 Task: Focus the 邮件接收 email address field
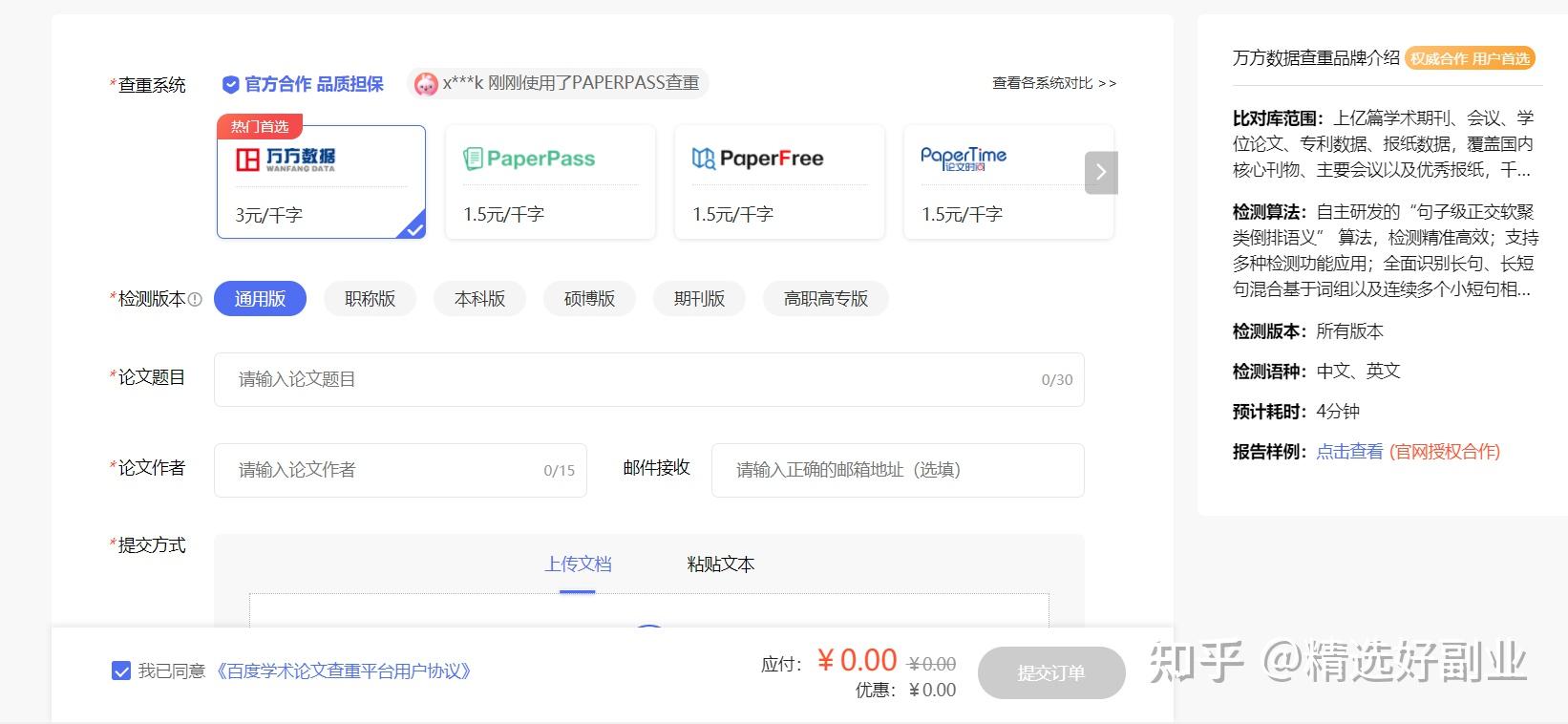coord(898,470)
